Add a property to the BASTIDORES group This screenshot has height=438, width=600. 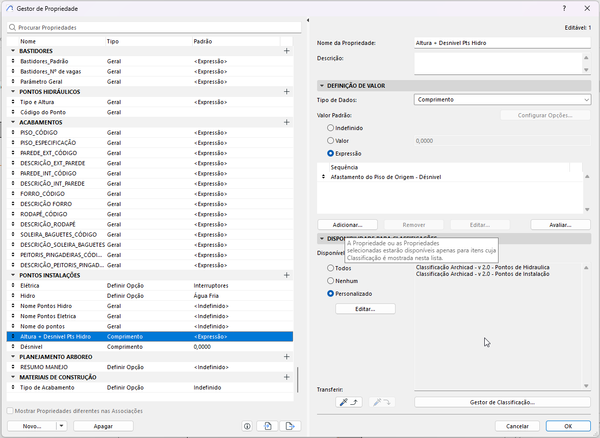[287, 51]
